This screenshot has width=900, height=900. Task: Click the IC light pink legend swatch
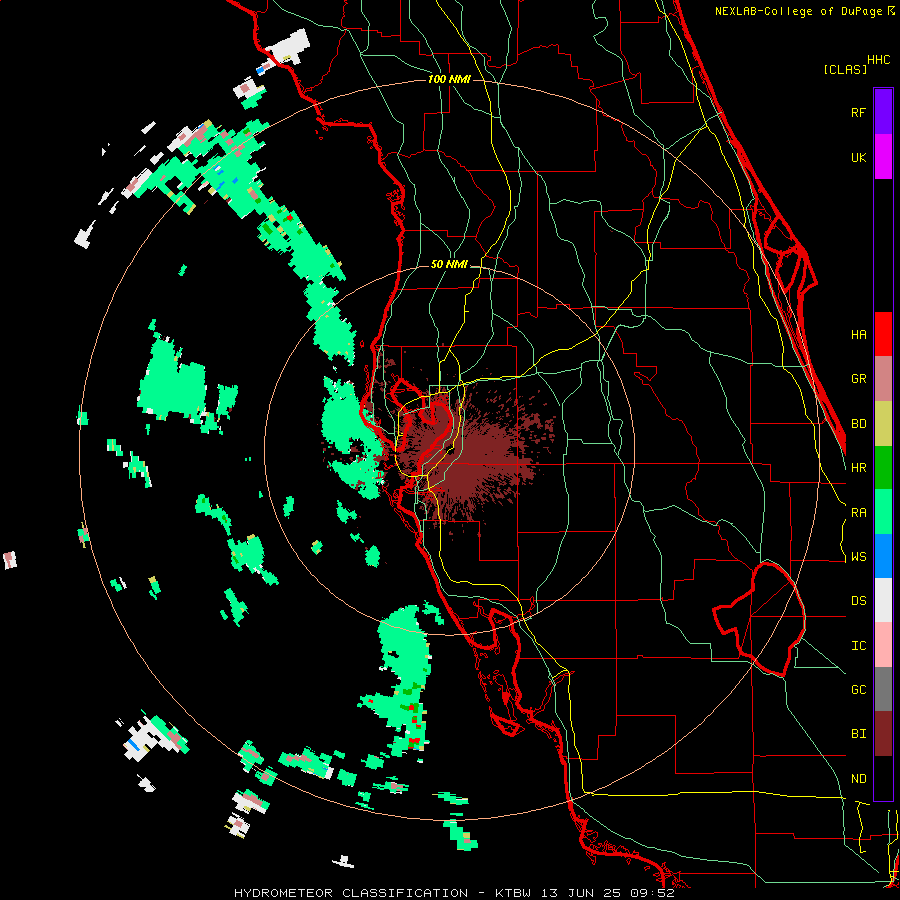(x=883, y=645)
